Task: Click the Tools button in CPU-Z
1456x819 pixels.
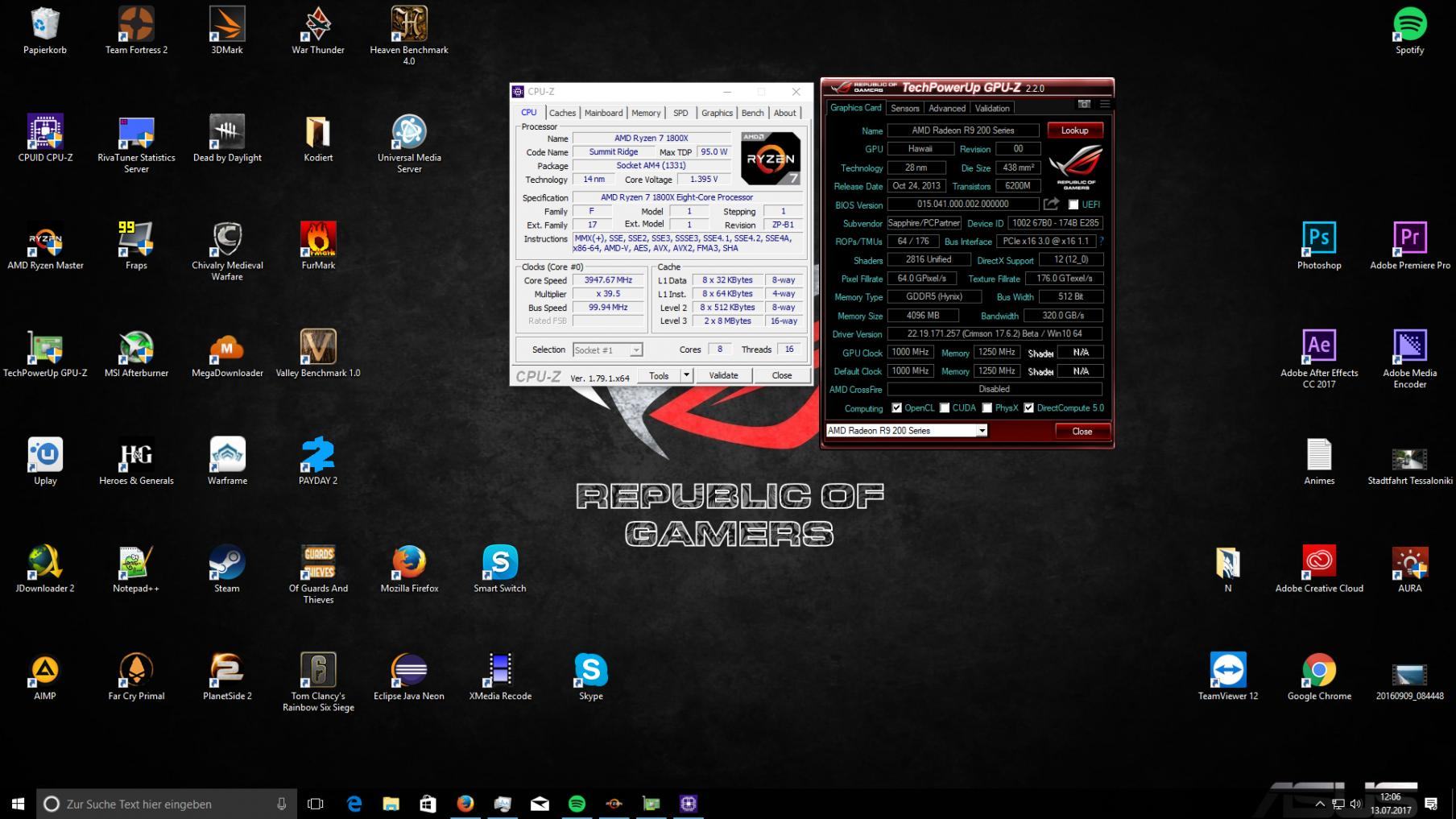Action: [x=659, y=375]
